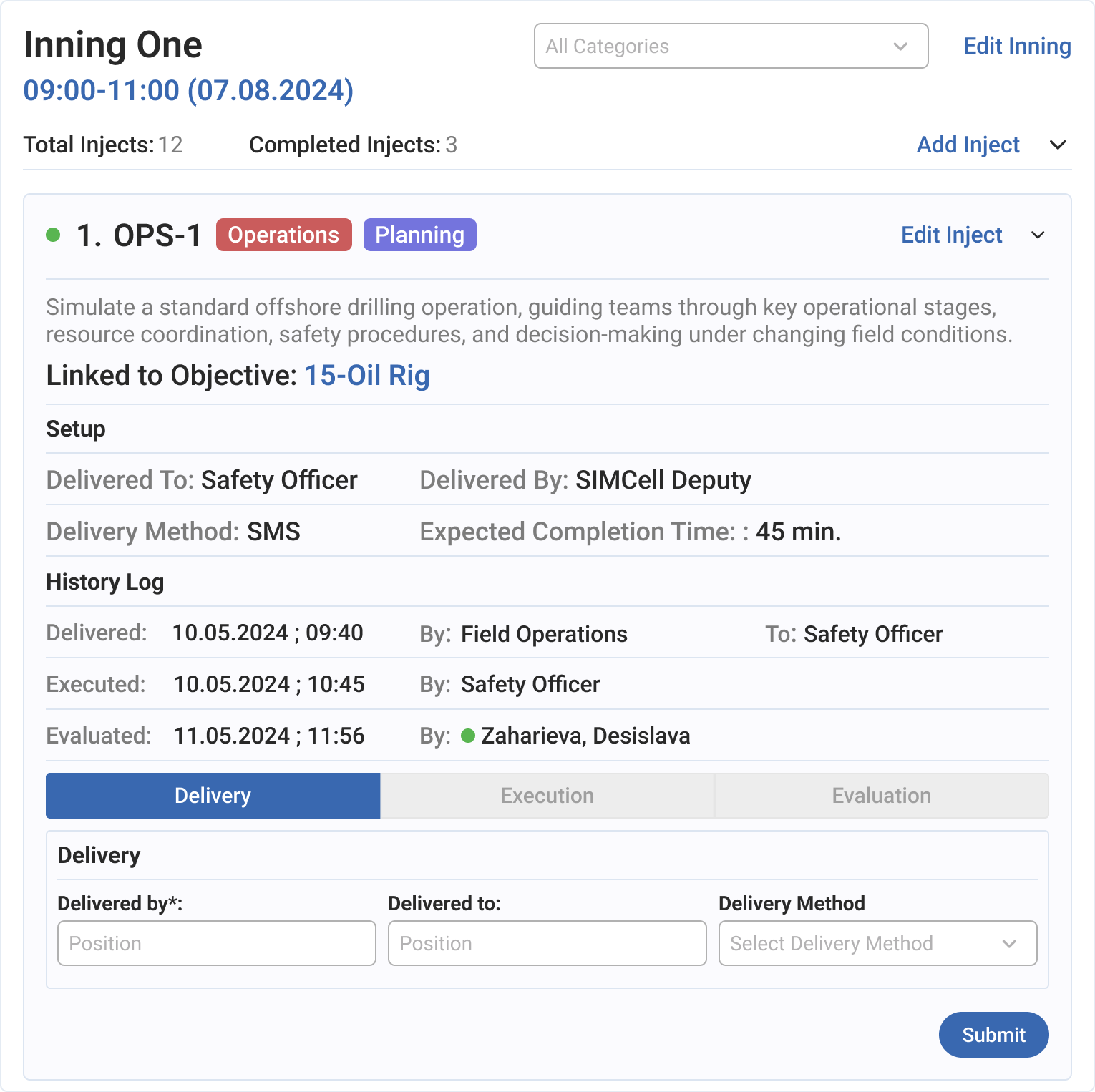Open the All Categories dropdown
Screen dimensions: 1095x1092
(x=731, y=46)
